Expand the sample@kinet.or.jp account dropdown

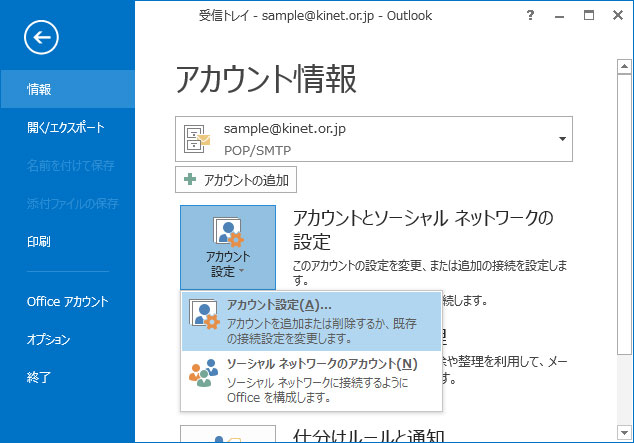(x=562, y=139)
